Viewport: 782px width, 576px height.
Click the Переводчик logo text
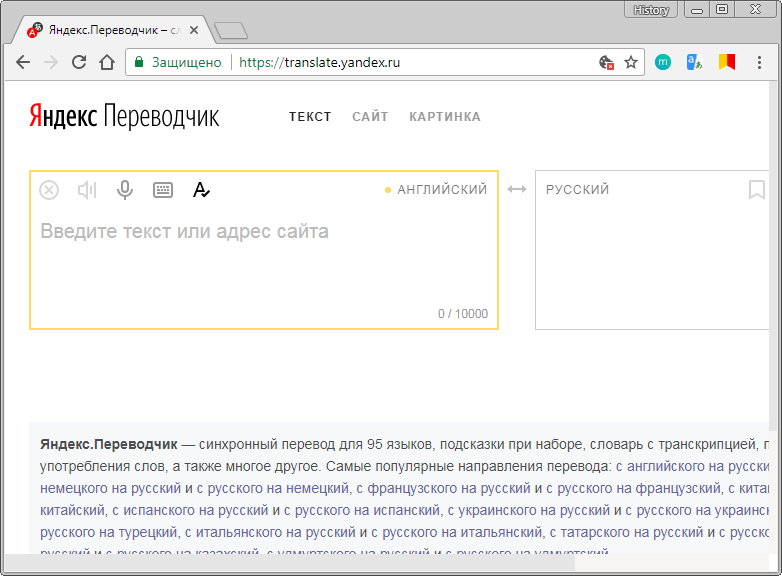[x=161, y=116]
